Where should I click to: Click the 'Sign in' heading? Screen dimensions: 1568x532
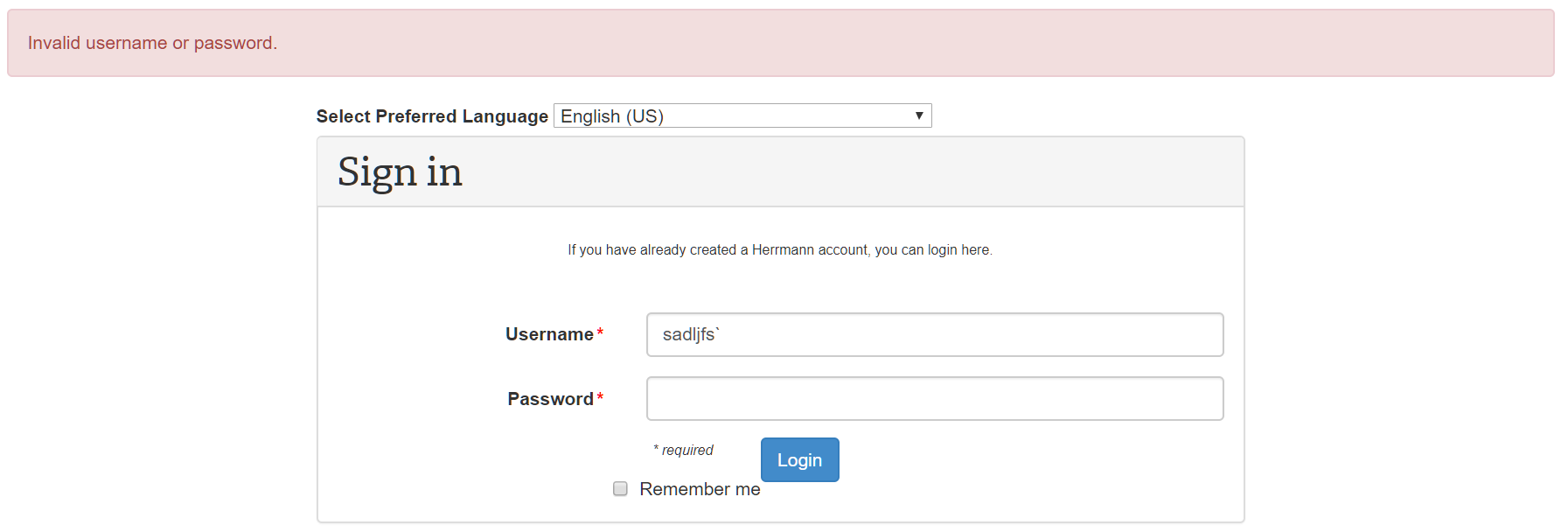tap(400, 172)
